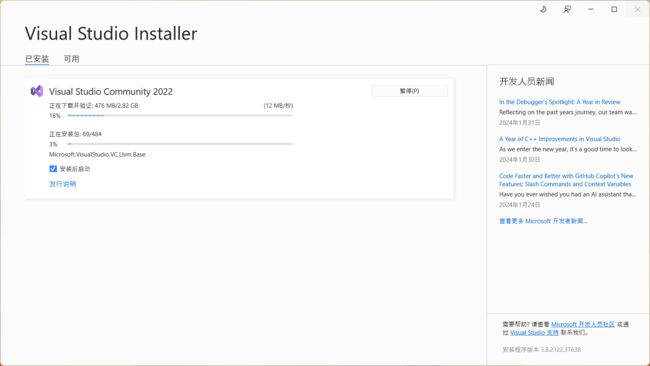Click the download speed 12 MB/秒 text
650x366 pixels.
pos(278,106)
